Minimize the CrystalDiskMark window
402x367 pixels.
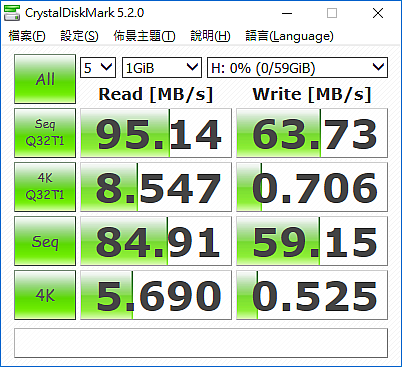click(287, 13)
